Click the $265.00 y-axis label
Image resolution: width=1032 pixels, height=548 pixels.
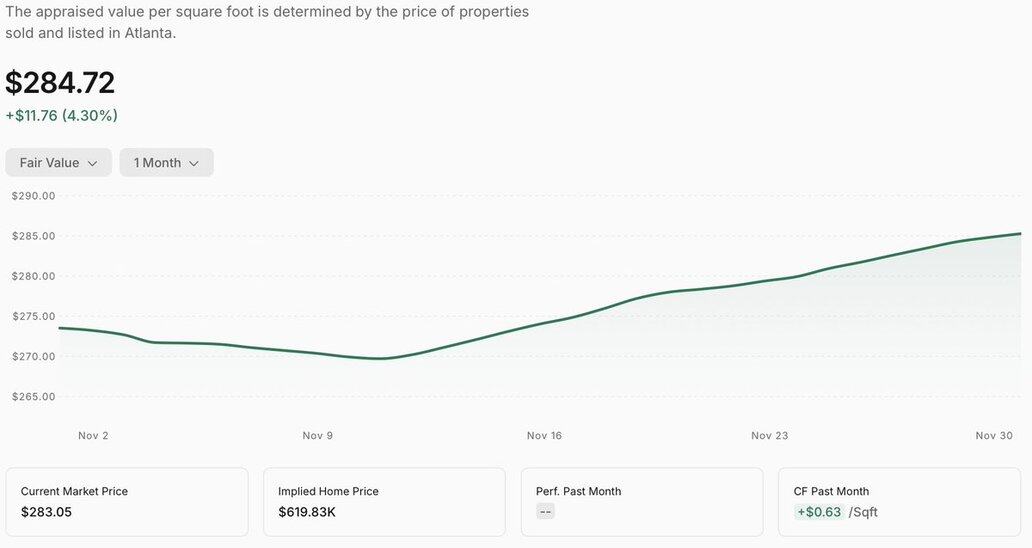point(33,397)
